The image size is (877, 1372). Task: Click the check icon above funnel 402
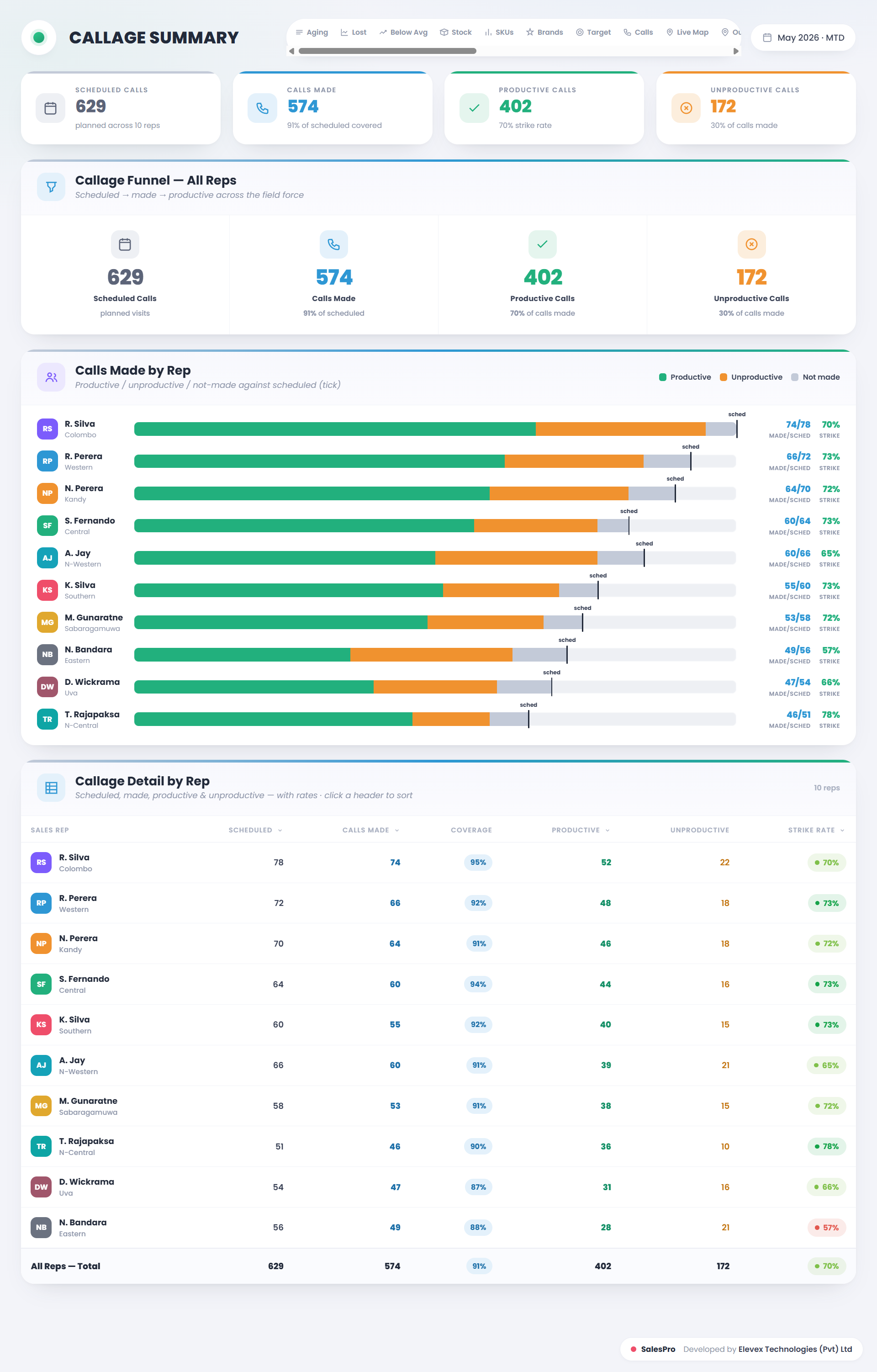point(543,244)
